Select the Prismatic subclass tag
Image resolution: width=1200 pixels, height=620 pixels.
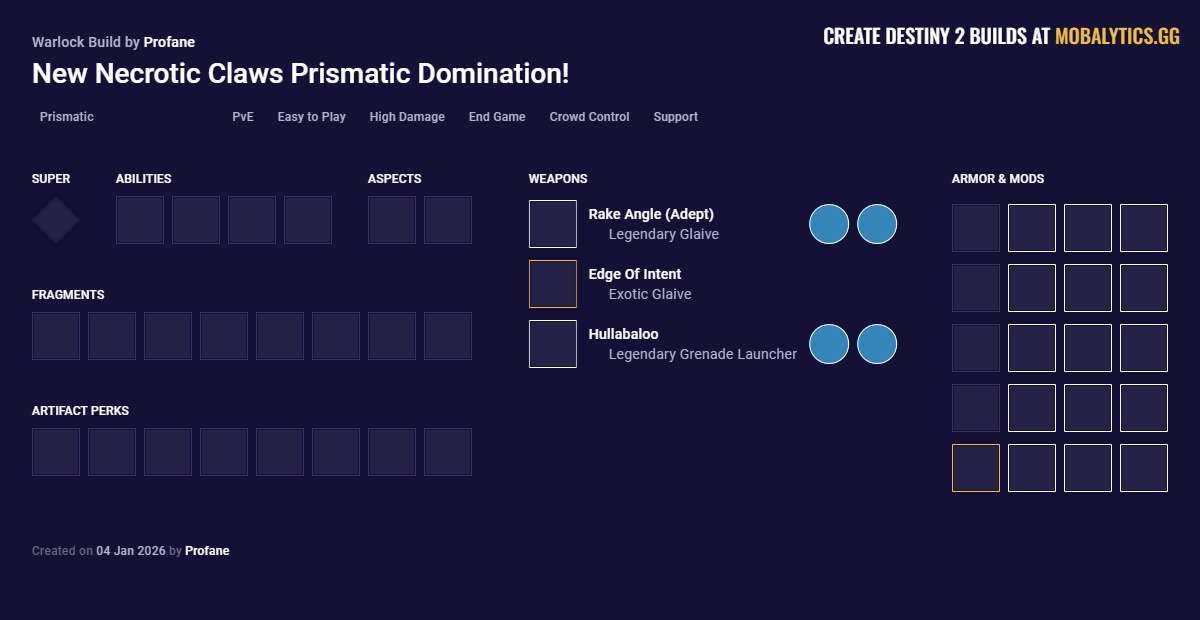point(67,117)
